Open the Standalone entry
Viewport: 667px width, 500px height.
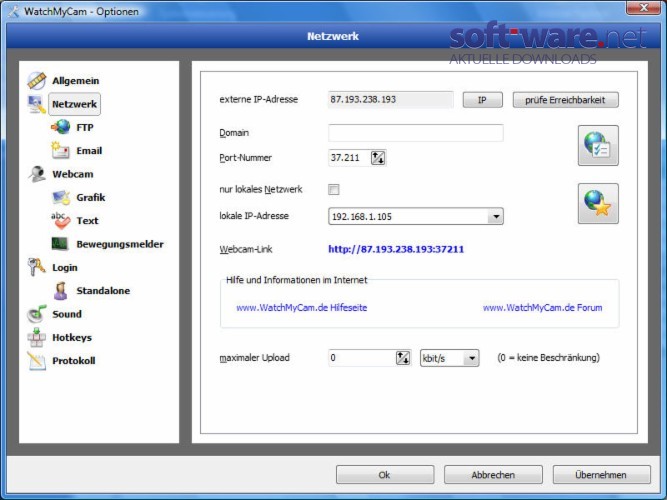point(103,291)
